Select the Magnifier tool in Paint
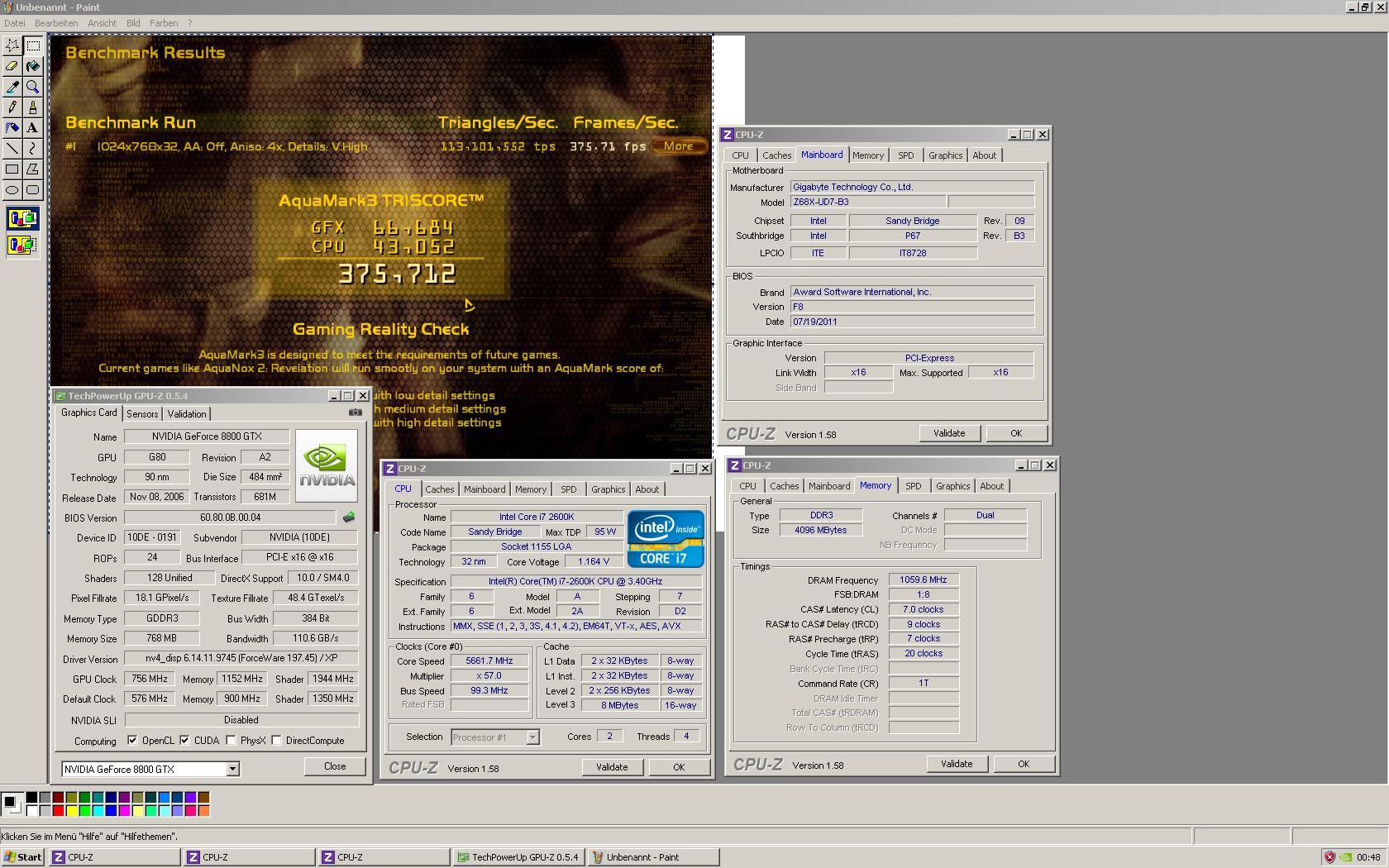The height and width of the screenshot is (868, 1389). coord(33,87)
